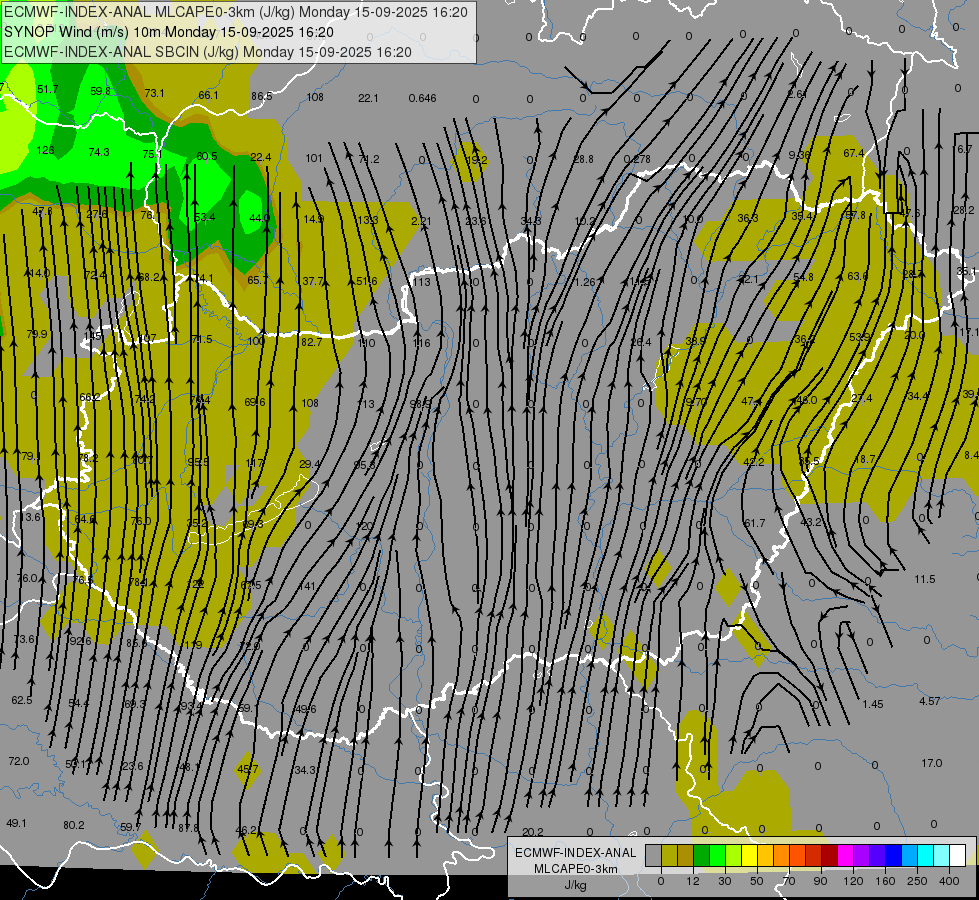Select the pure blue legend swatch
The image size is (979, 900).
click(x=893, y=855)
